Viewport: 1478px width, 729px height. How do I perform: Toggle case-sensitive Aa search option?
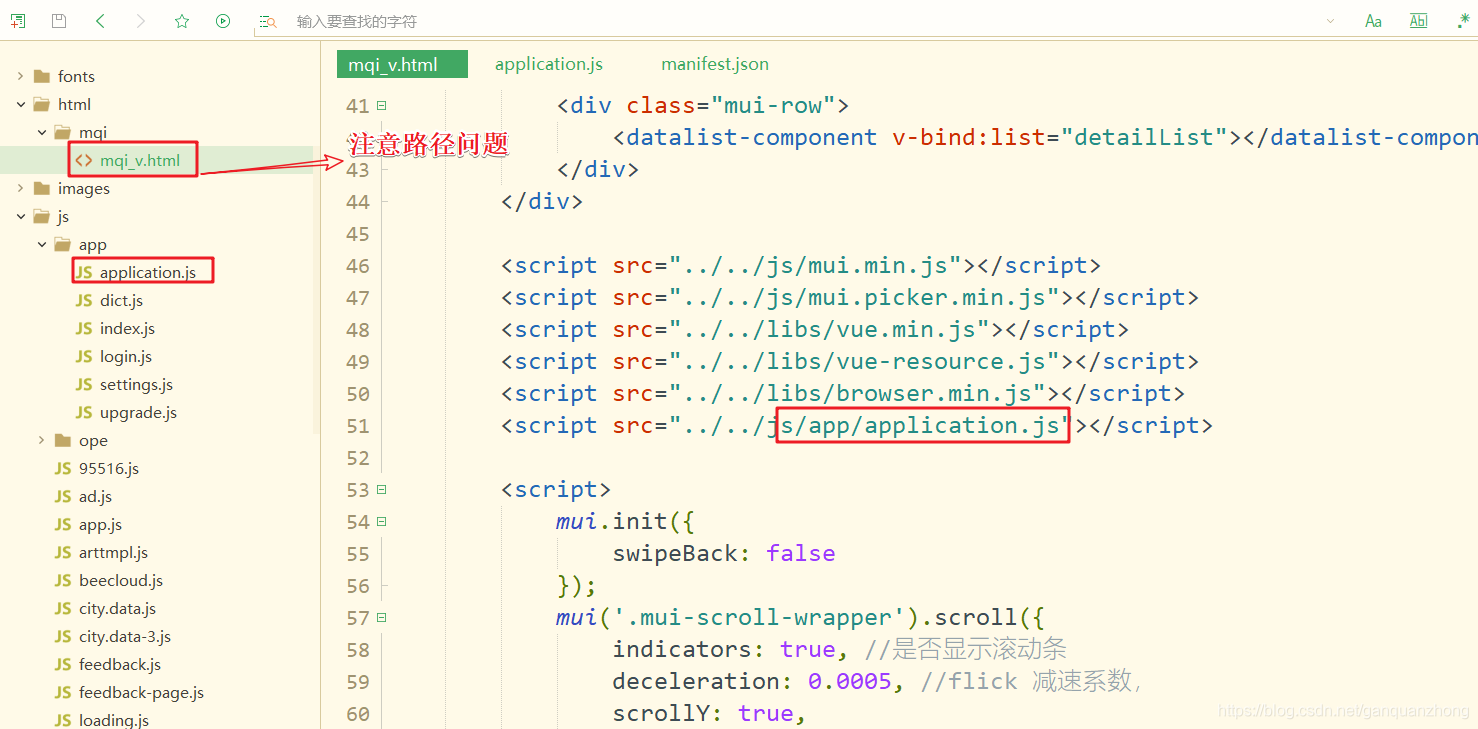coord(1374,21)
